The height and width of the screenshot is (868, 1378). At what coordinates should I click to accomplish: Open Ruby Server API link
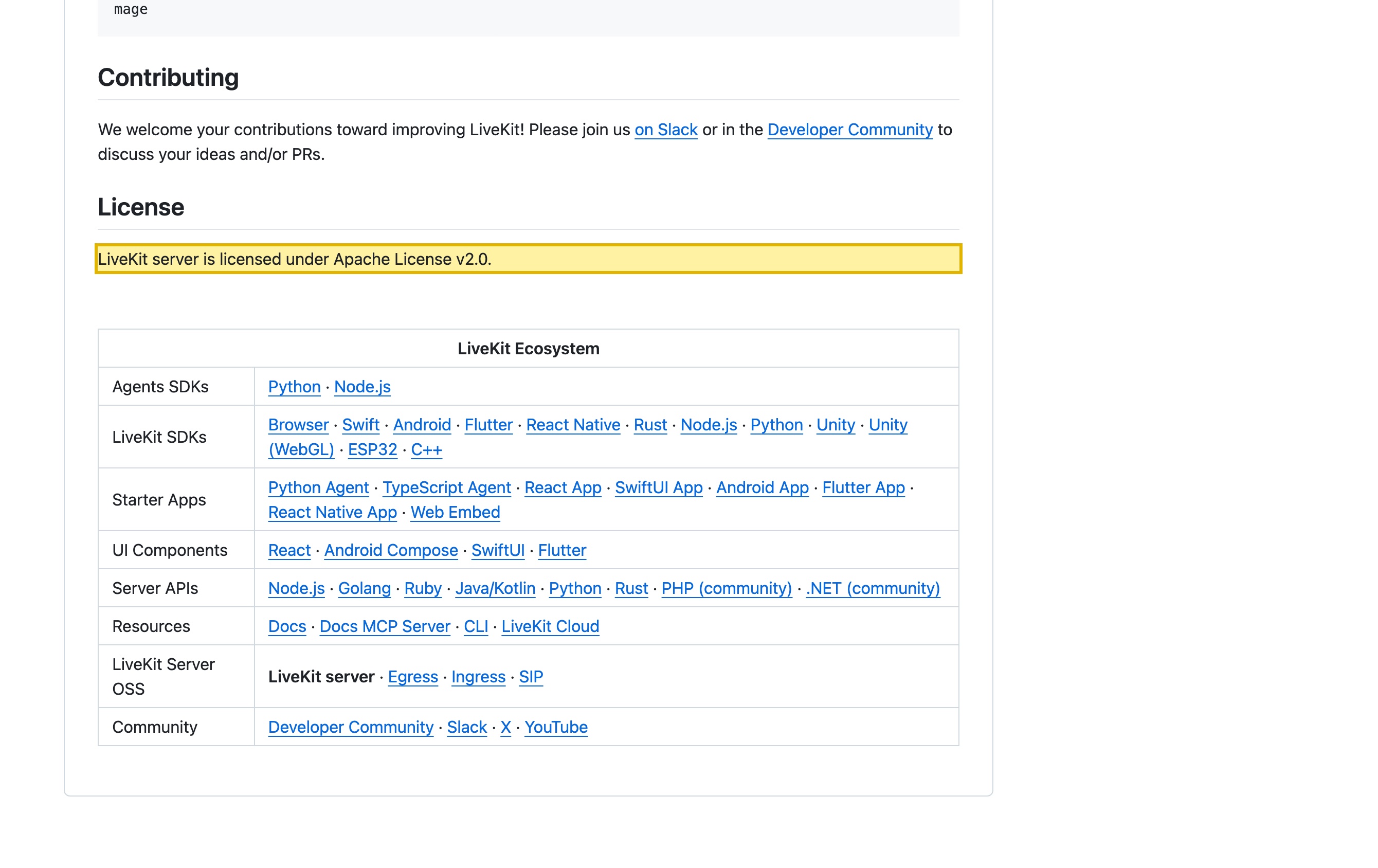(423, 588)
